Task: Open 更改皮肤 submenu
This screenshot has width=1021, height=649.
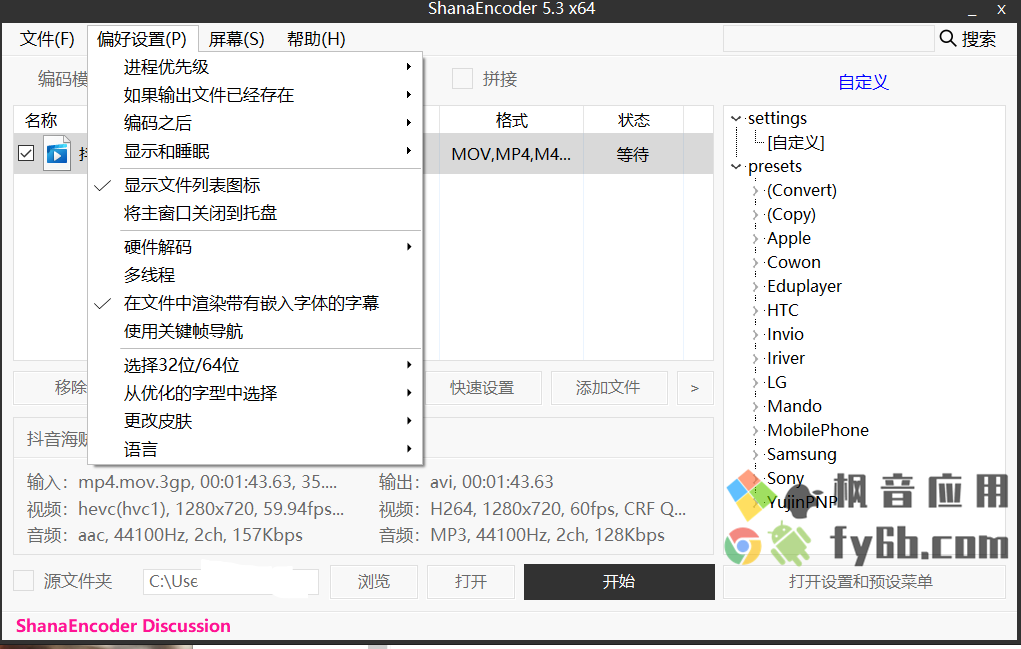Action: [255, 421]
